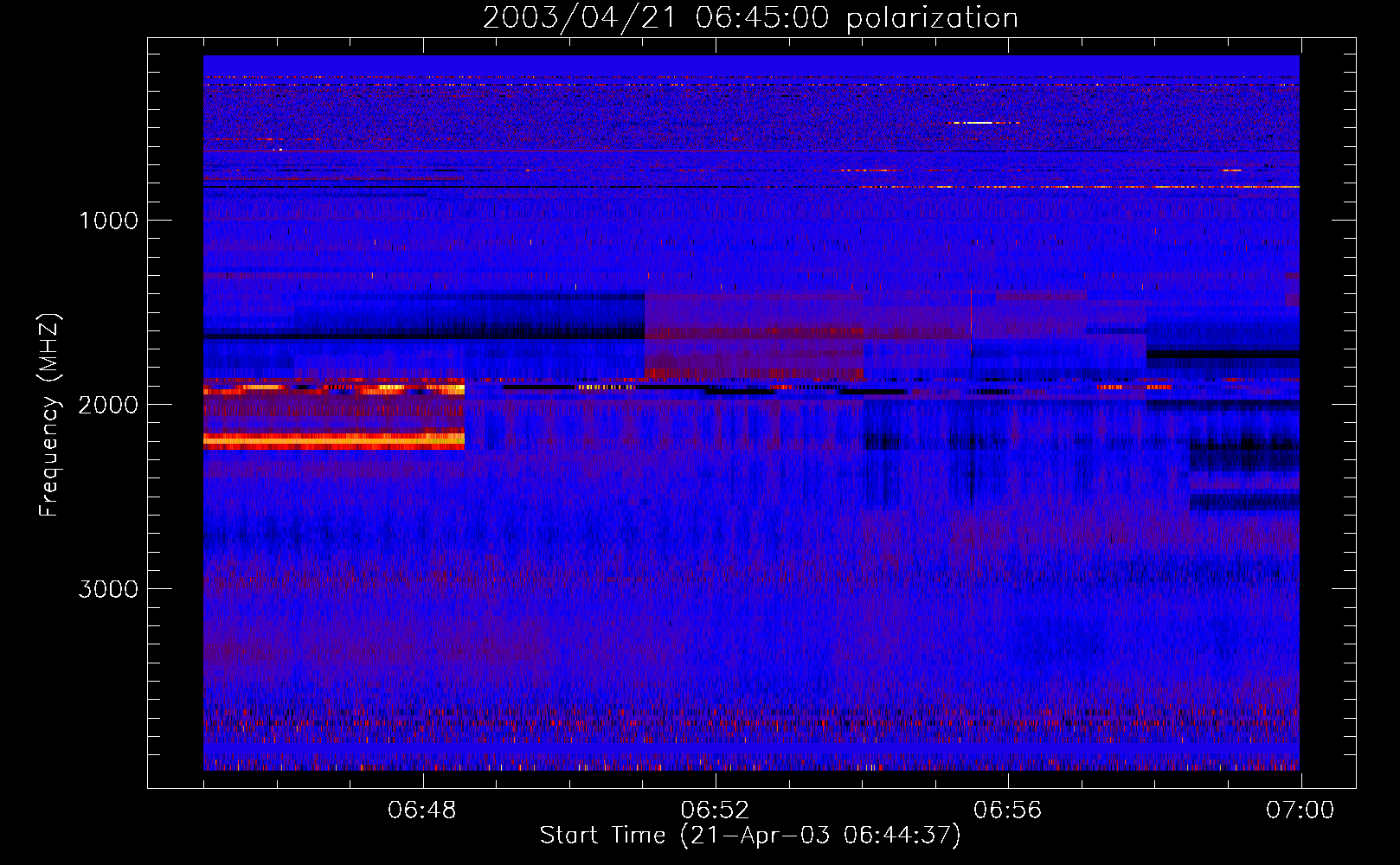Click the "Frequency (MHZ)" axis label

pos(49,415)
